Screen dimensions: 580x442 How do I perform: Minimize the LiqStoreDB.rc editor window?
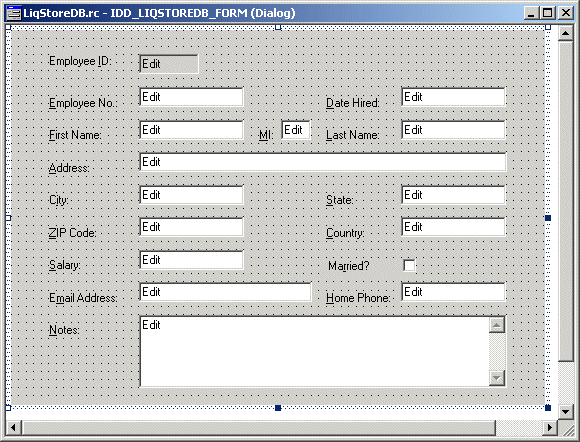tap(531, 13)
